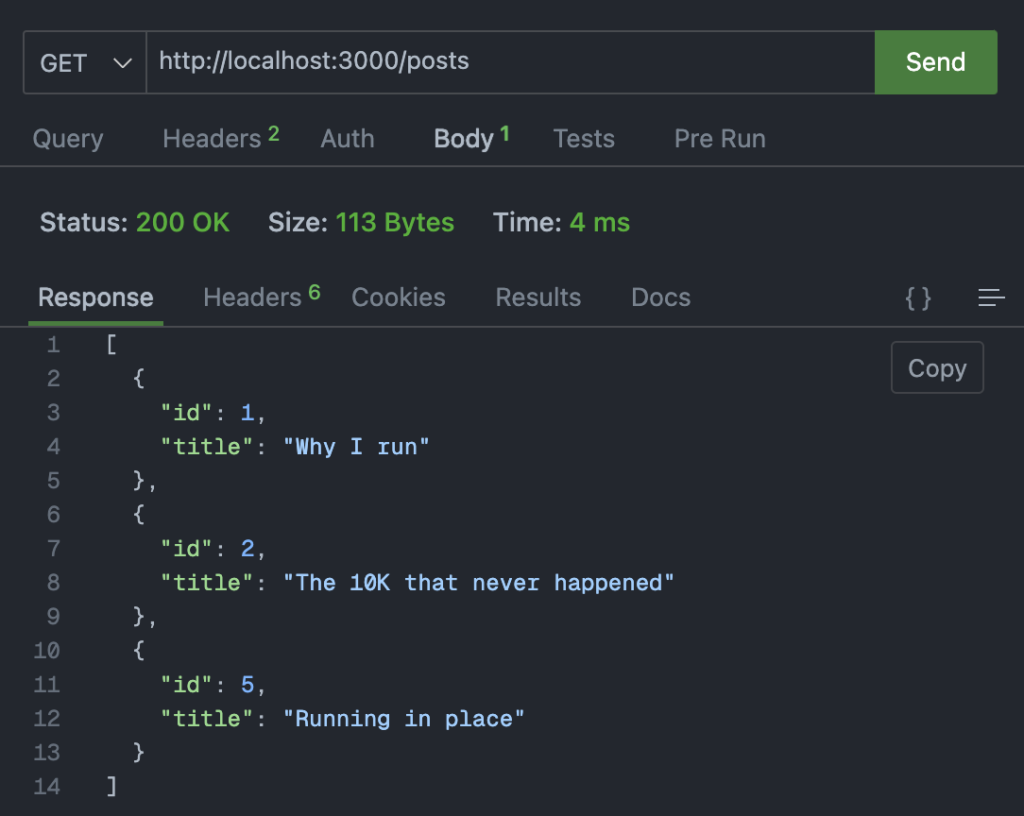Viewport: 1024px width, 816px height.
Task: Select the Response tab
Action: pyautogui.click(x=95, y=297)
